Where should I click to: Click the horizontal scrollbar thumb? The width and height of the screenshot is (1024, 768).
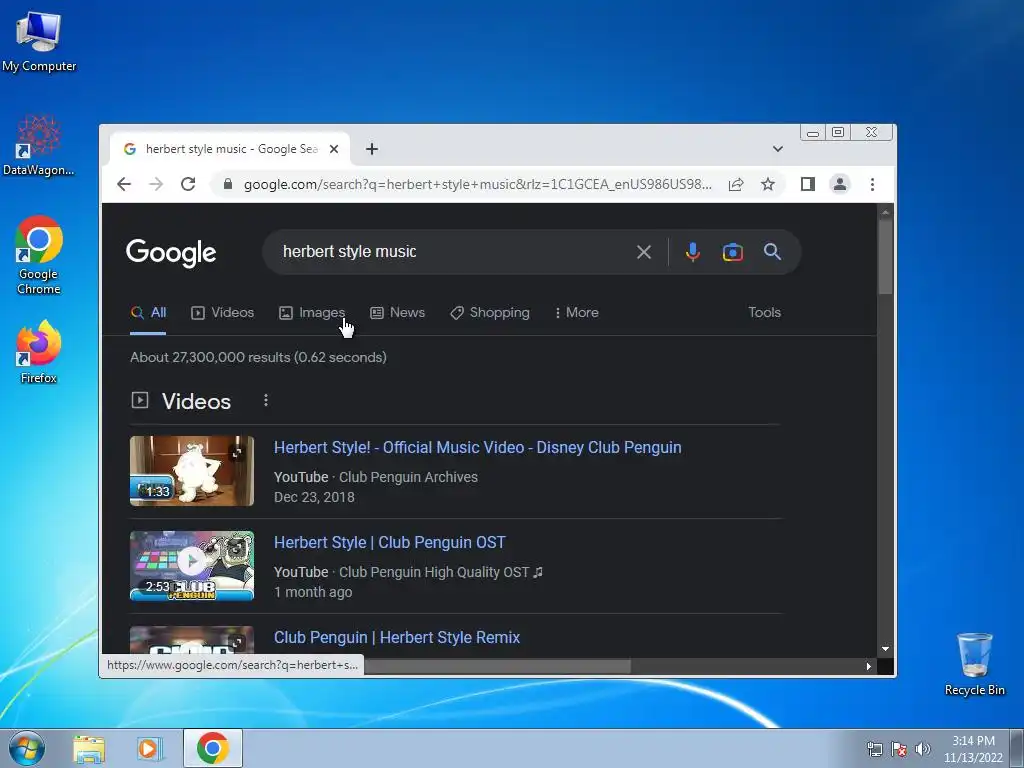tap(498, 666)
